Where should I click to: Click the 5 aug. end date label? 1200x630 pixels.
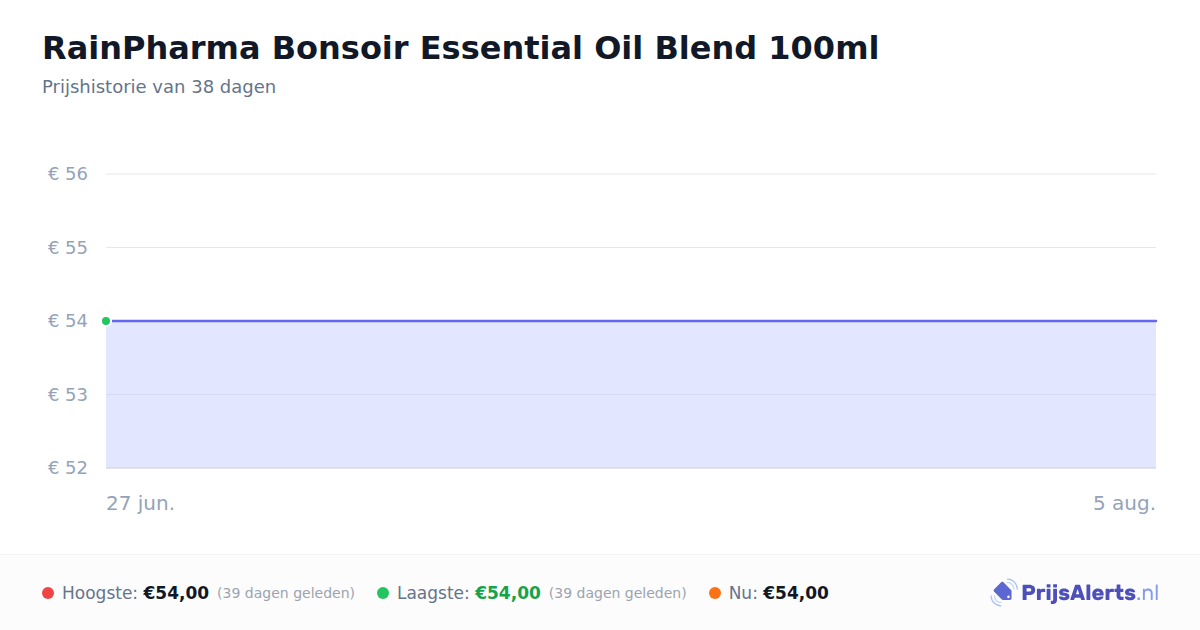pyautogui.click(x=1124, y=503)
